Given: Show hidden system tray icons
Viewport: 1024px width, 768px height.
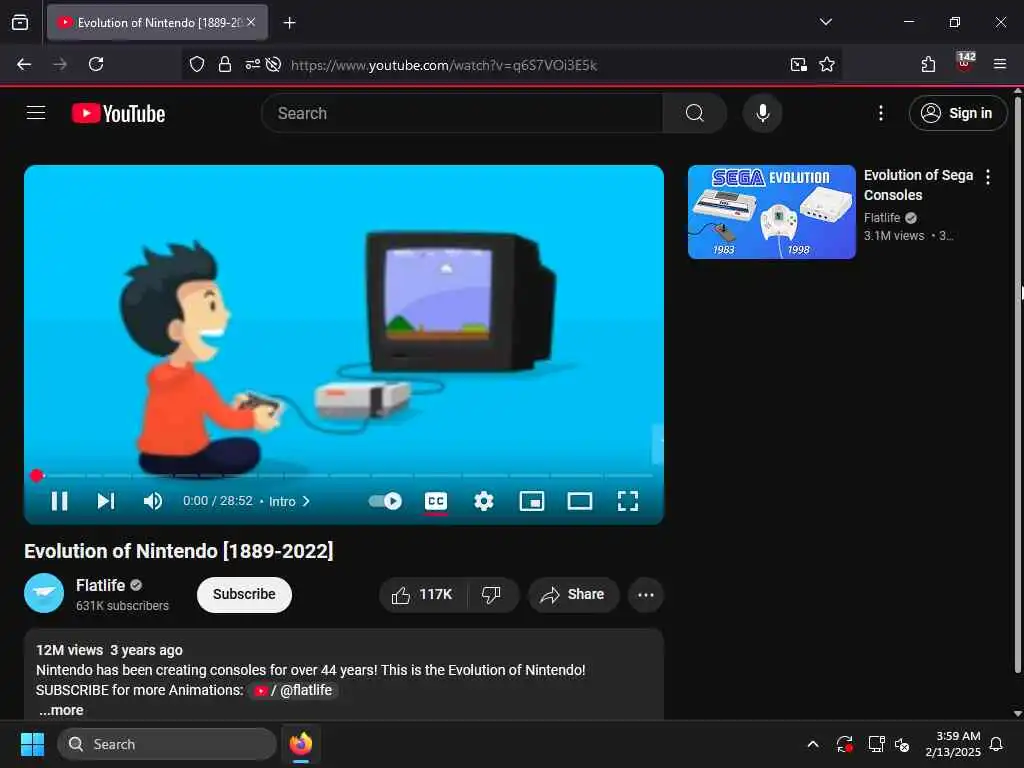Looking at the screenshot, I should 813,744.
